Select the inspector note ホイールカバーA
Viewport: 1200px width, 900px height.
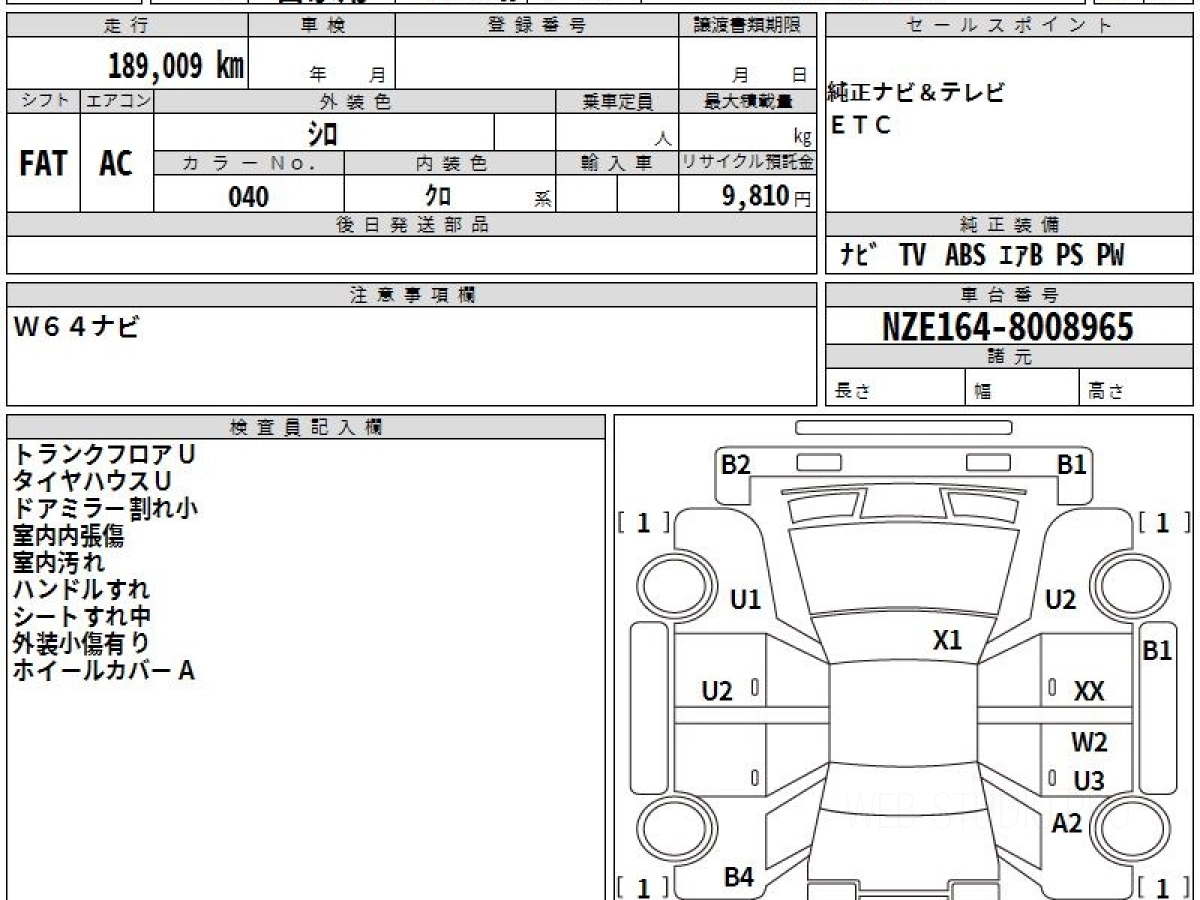coord(103,670)
